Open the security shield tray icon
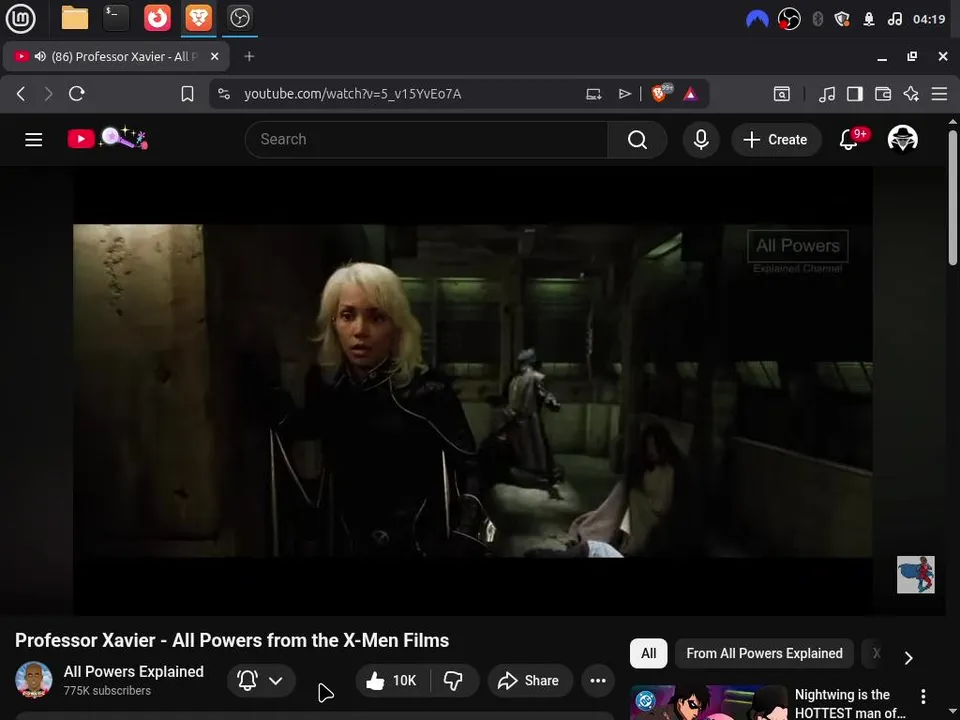The image size is (960, 720). click(842, 19)
